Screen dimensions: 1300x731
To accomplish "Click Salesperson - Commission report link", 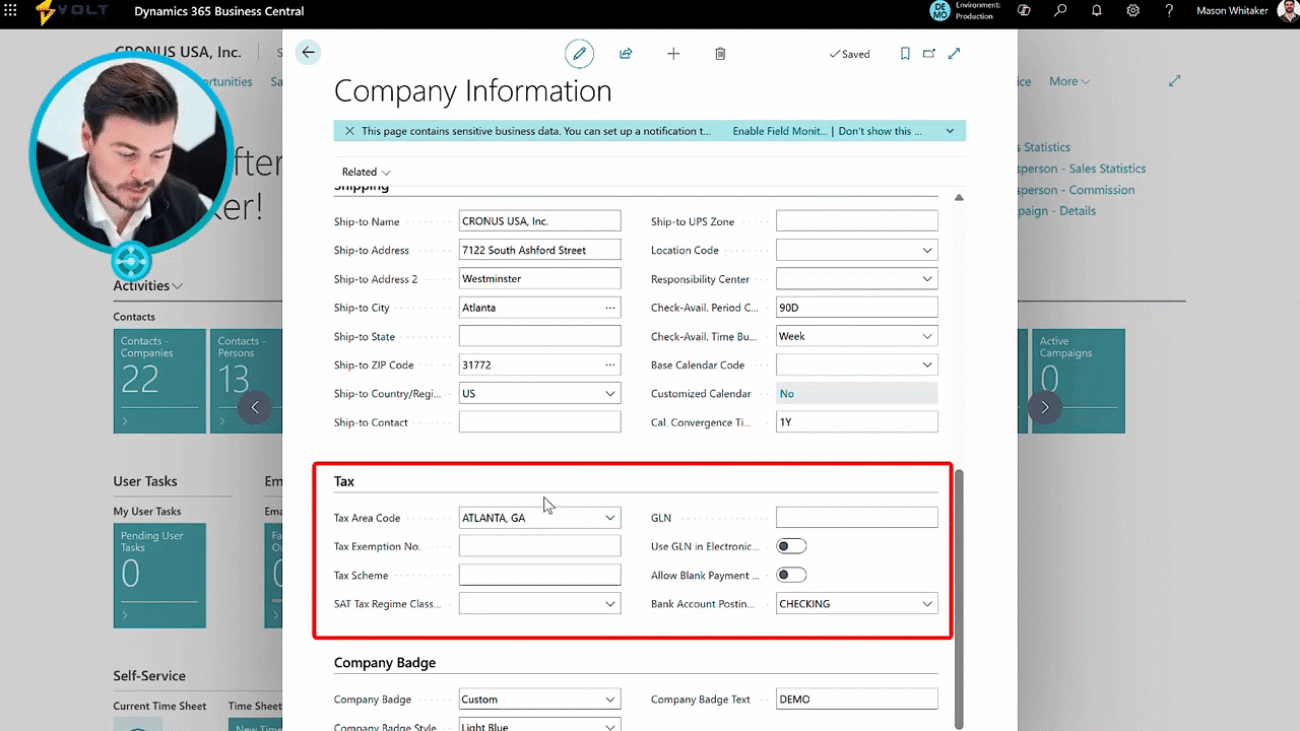I will 1076,190.
